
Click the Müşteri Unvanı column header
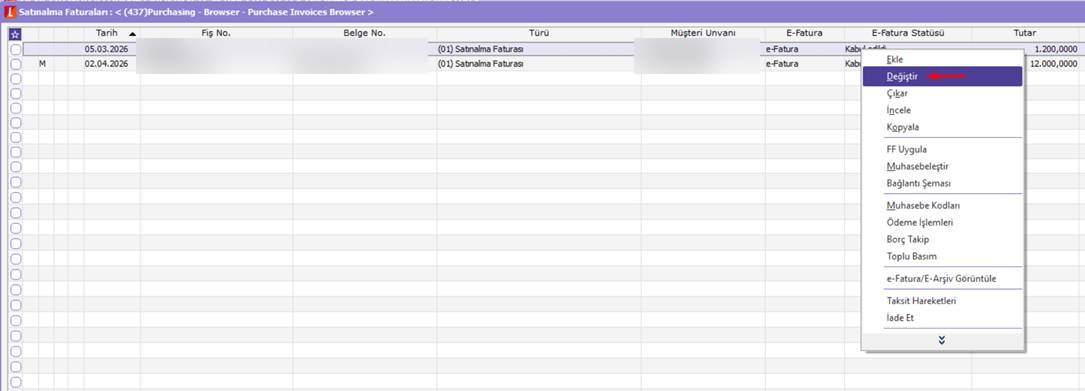[703, 33]
